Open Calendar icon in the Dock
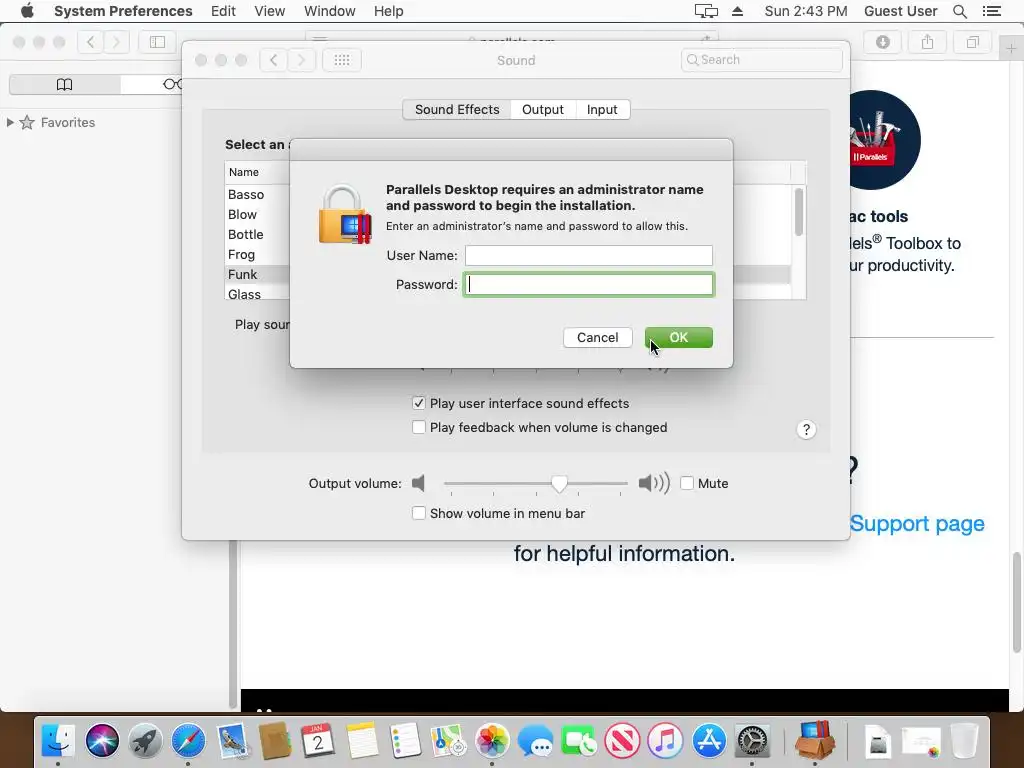1024x768 pixels. (x=318, y=741)
